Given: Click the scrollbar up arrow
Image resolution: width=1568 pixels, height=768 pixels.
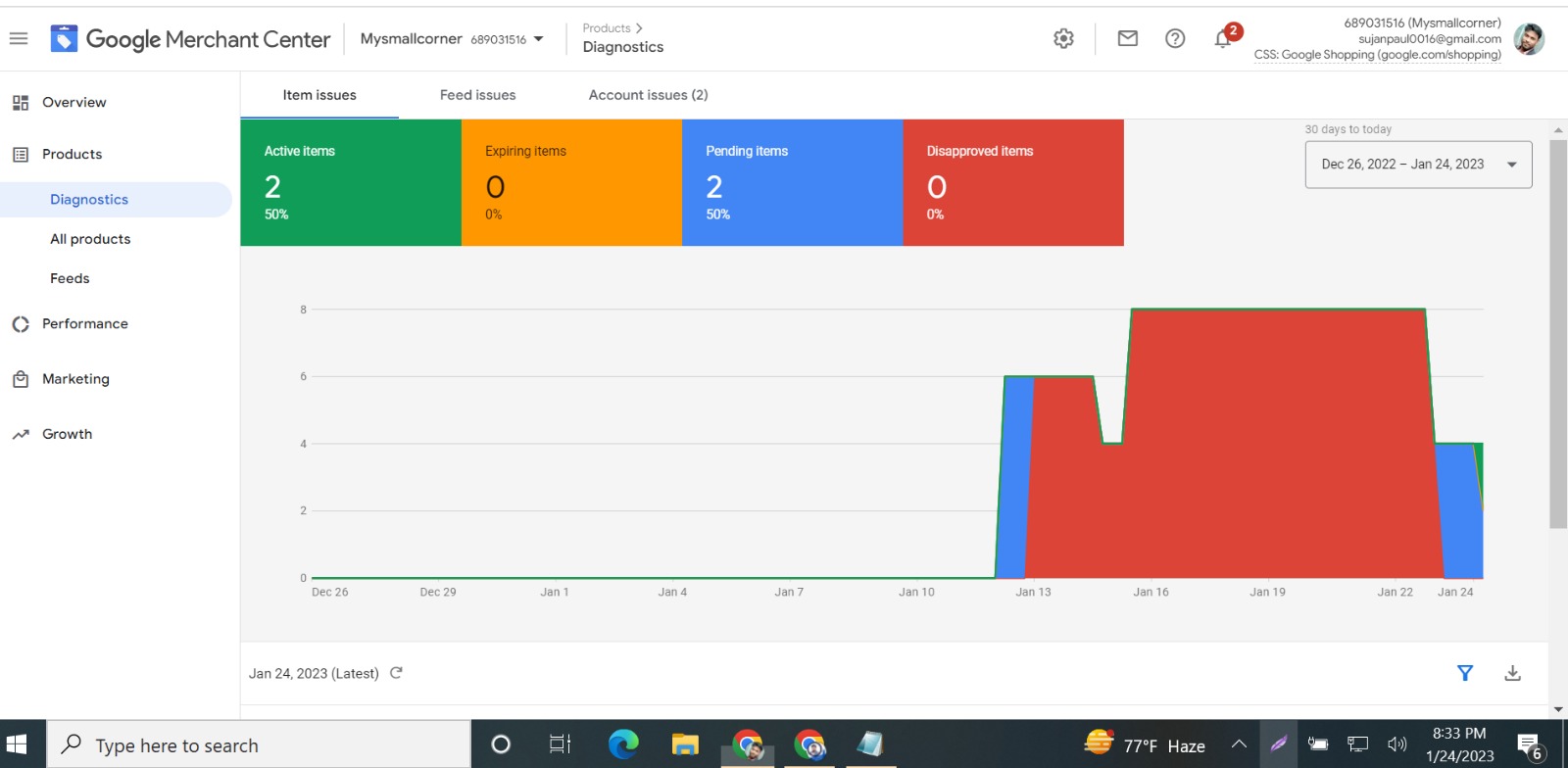Looking at the screenshot, I should (1558, 129).
